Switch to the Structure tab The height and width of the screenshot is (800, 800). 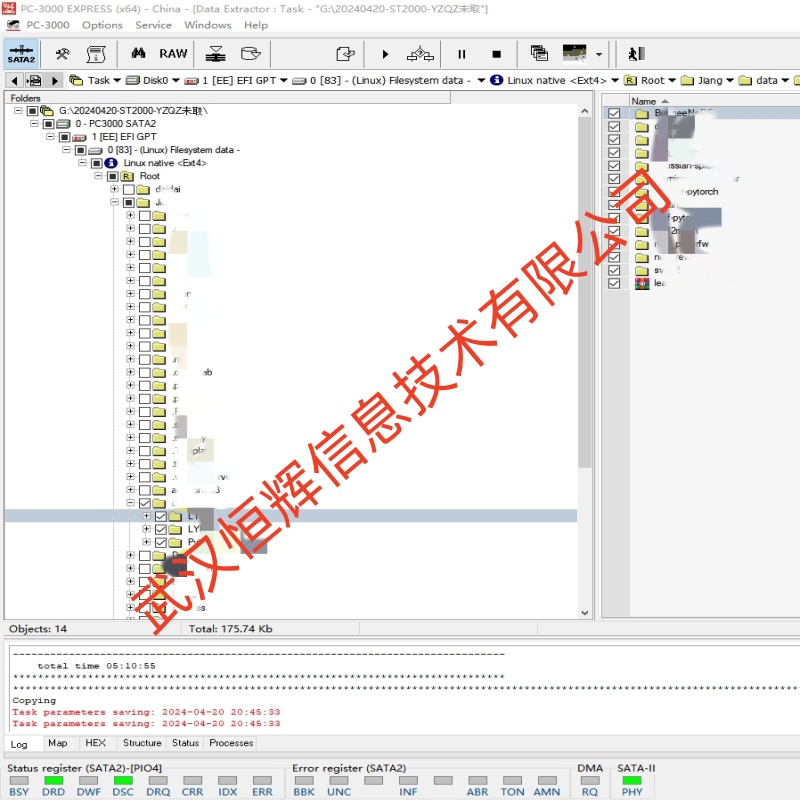coord(142,743)
